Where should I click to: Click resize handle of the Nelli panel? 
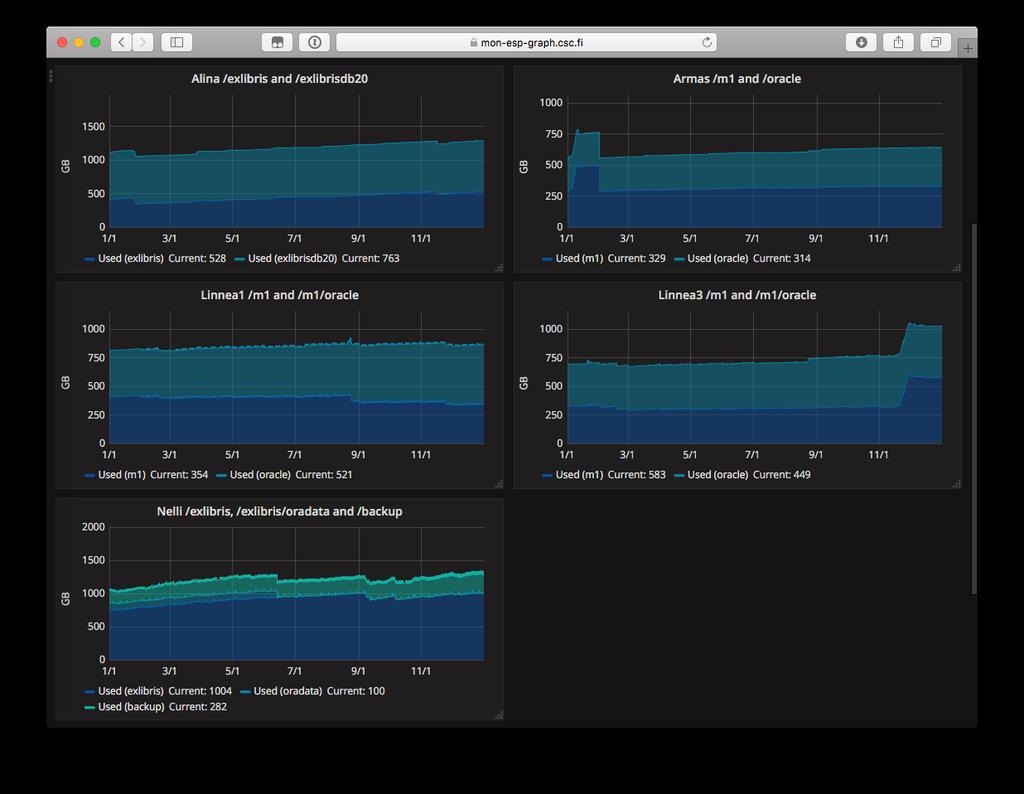point(499,715)
